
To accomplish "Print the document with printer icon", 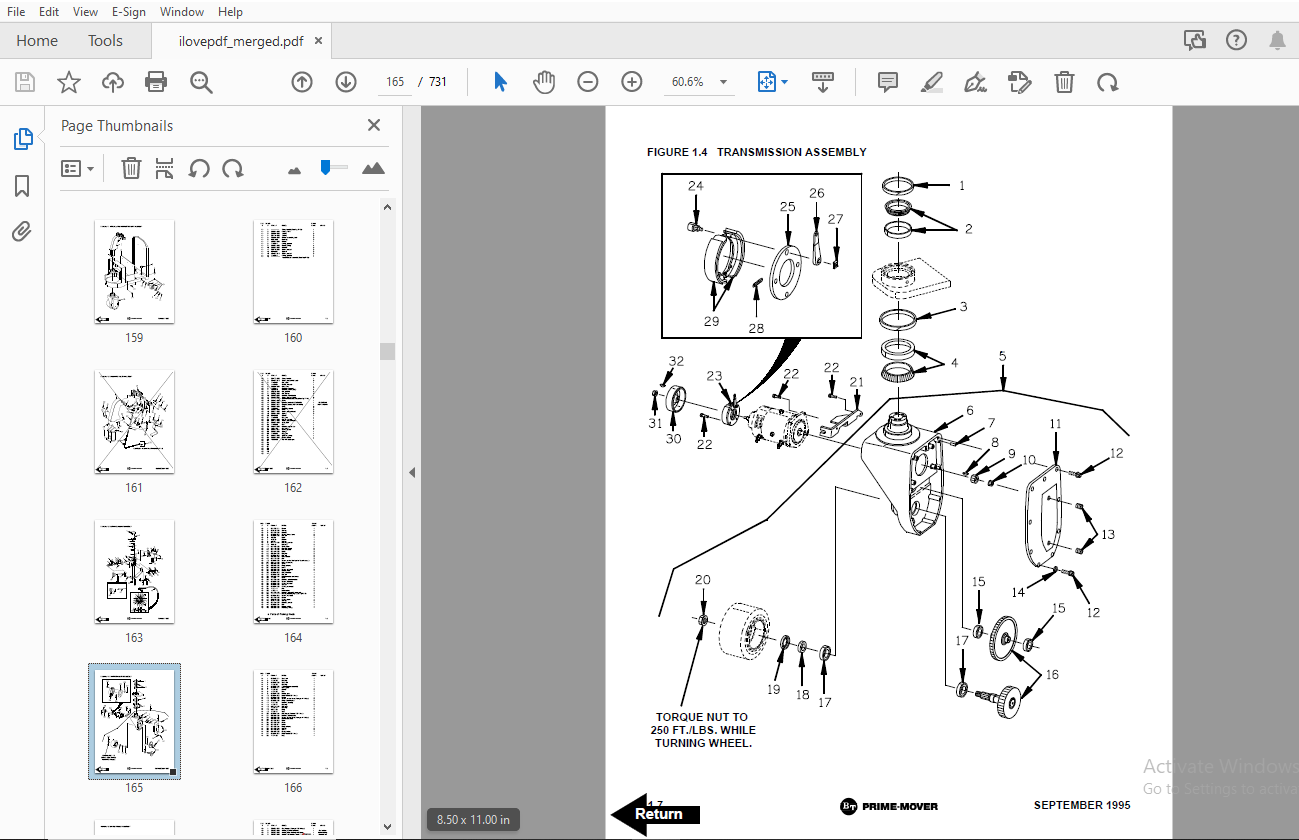I will click(x=156, y=82).
